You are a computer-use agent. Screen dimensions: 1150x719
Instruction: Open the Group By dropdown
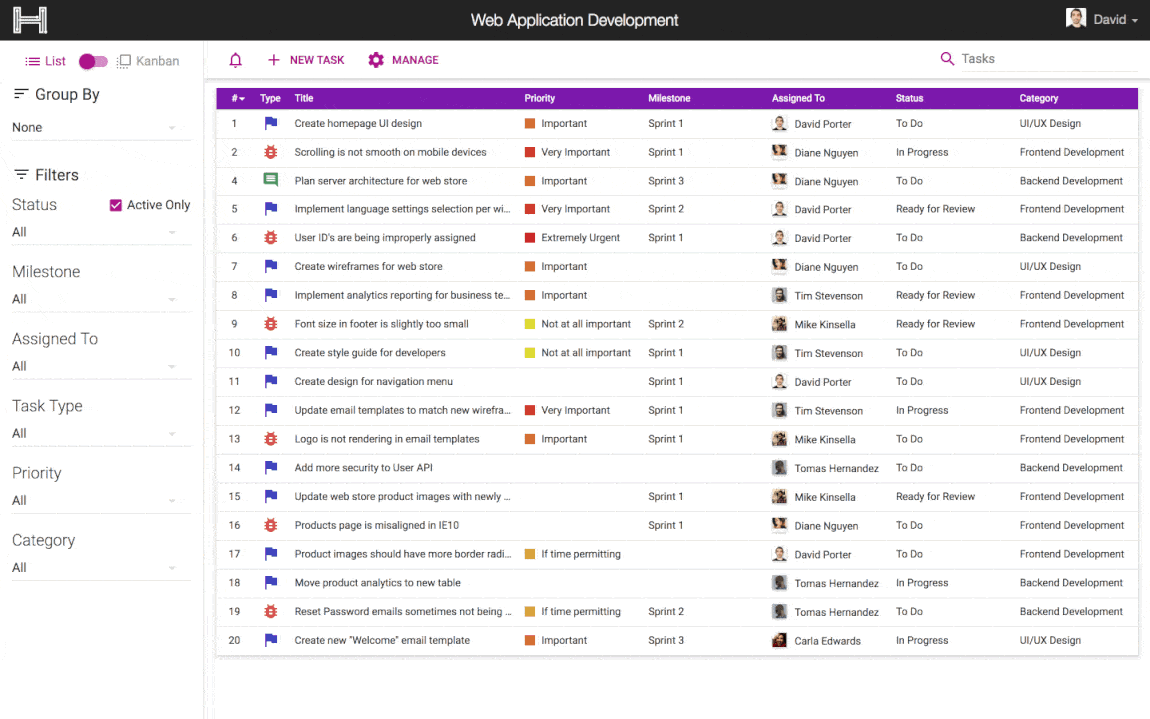[x=95, y=128]
